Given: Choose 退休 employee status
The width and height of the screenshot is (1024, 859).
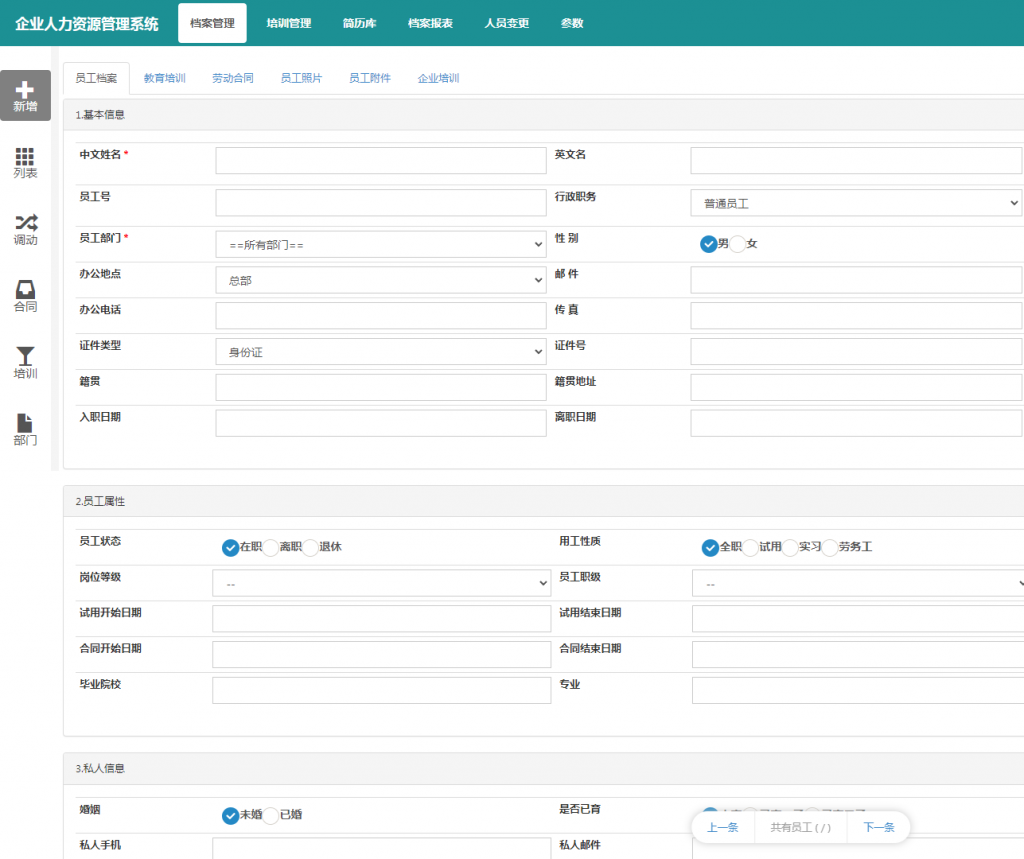Looking at the screenshot, I should 310,547.
